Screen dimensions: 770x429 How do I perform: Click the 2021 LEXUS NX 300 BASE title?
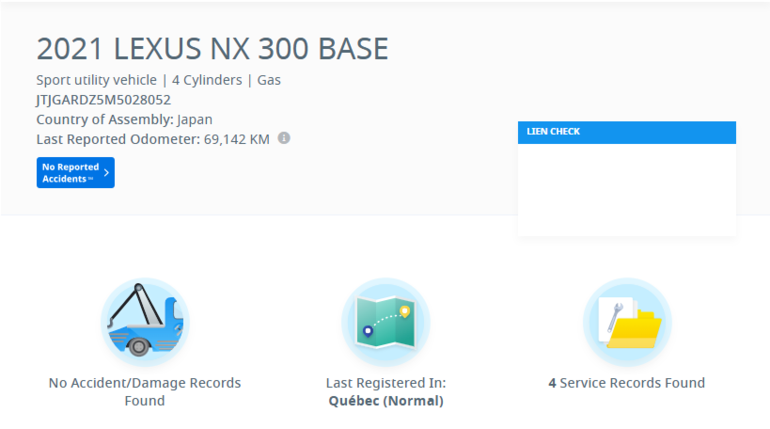tap(212, 49)
